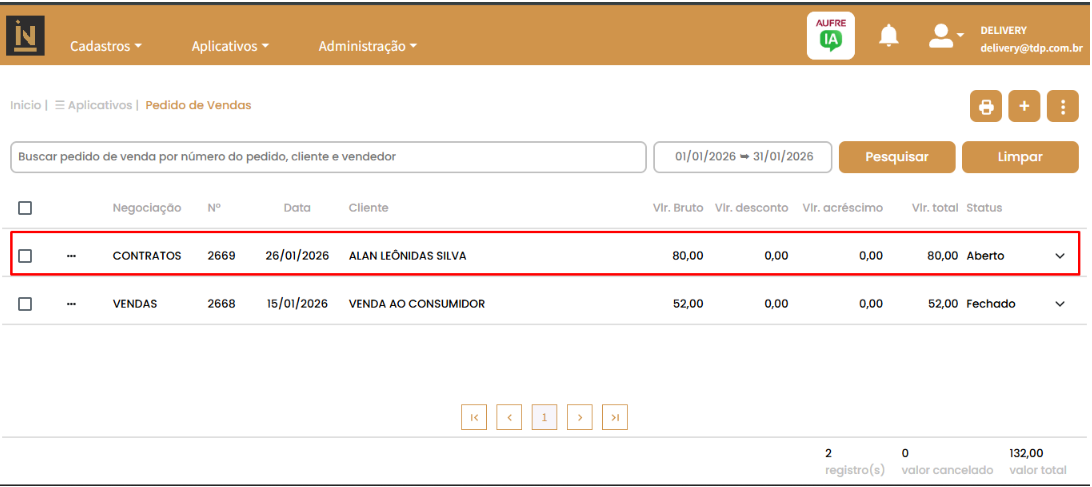
Task: Open the user account dropdown
Action: [945, 37]
